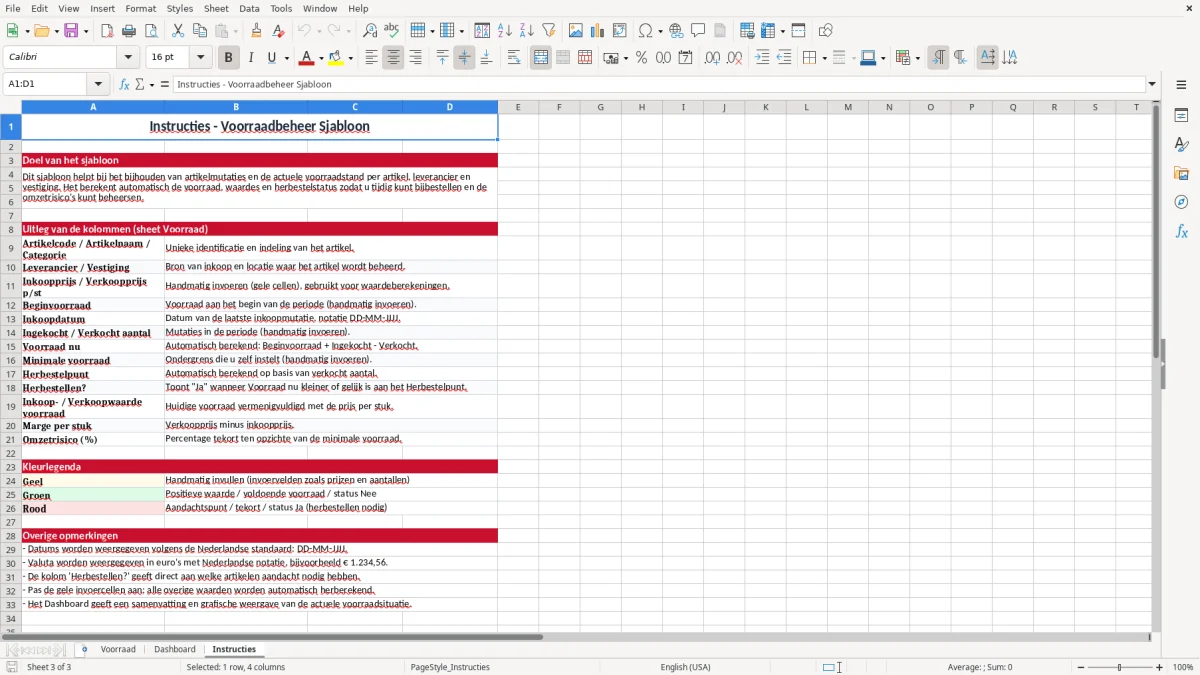Insert an image
Image resolution: width=1200 pixels, height=675 pixels.
[x=576, y=31]
